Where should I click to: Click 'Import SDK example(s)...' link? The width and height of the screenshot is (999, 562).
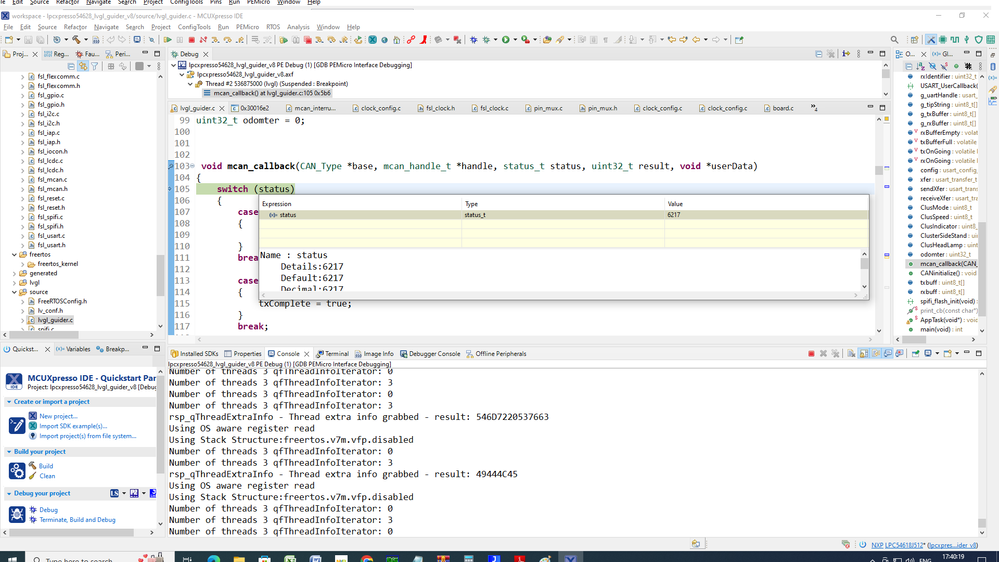point(73,426)
